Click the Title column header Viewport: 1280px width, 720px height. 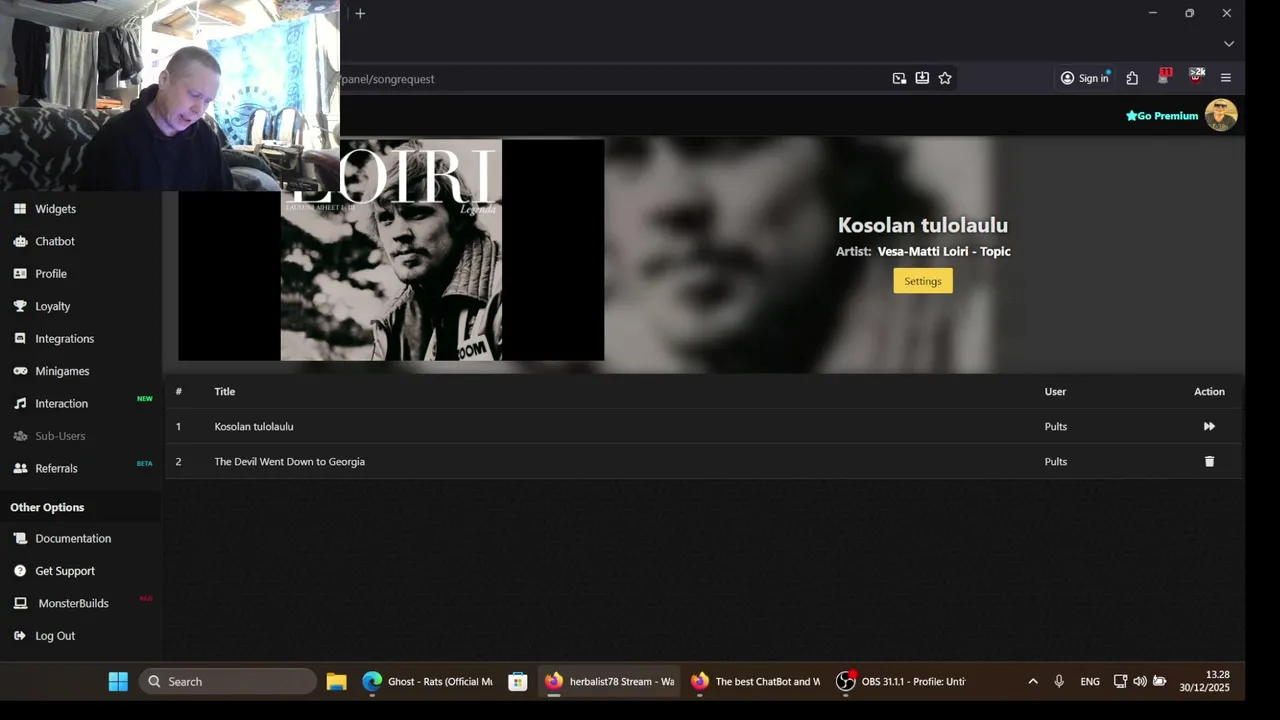pyautogui.click(x=225, y=391)
